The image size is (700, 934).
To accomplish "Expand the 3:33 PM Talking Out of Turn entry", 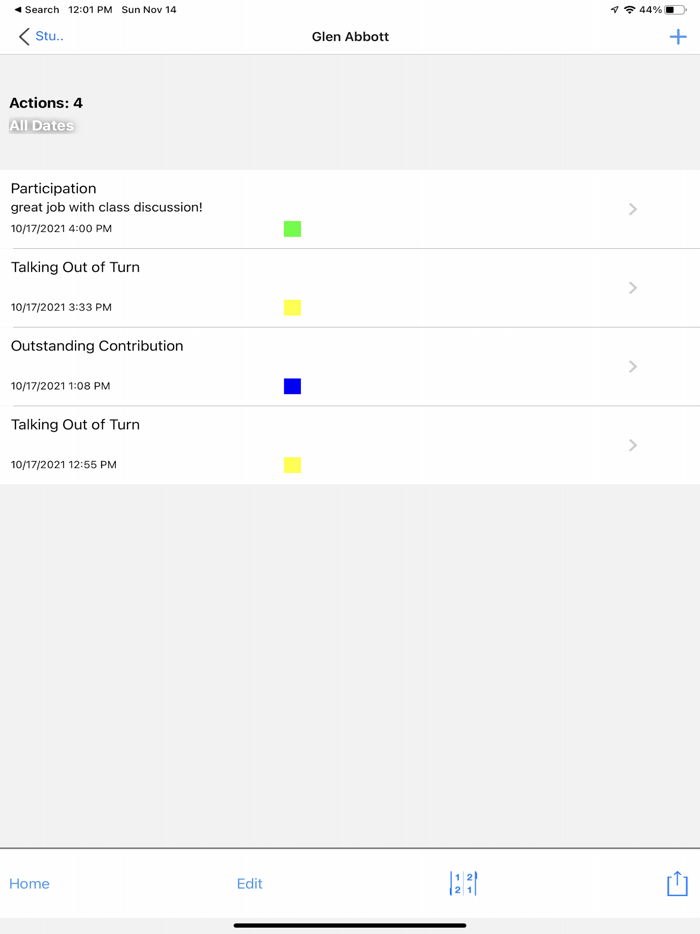I will click(632, 287).
